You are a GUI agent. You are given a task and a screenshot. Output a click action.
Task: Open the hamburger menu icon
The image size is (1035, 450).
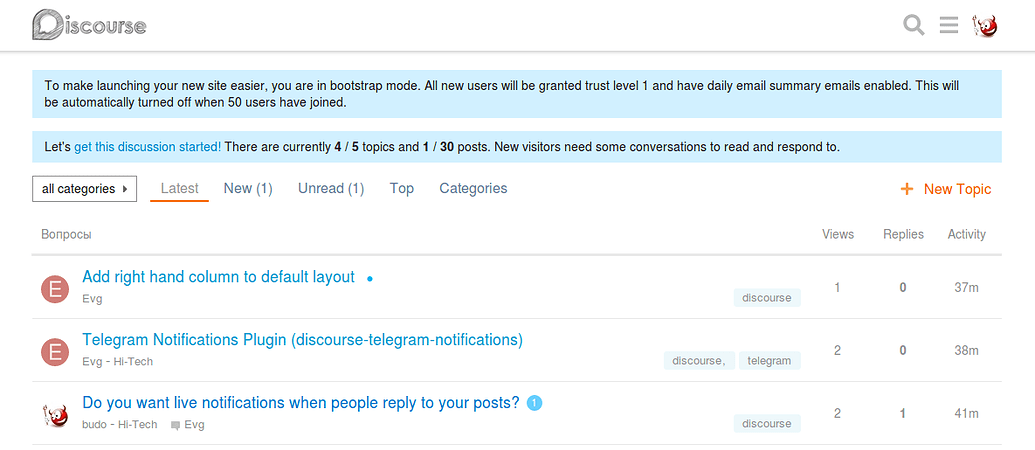click(949, 25)
